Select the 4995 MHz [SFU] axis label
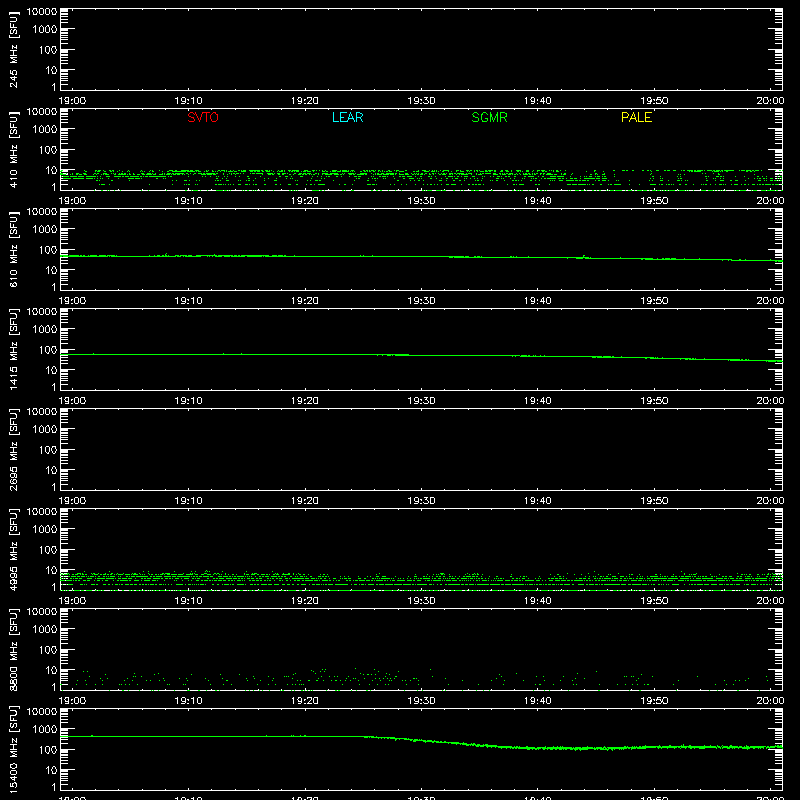 [14, 550]
